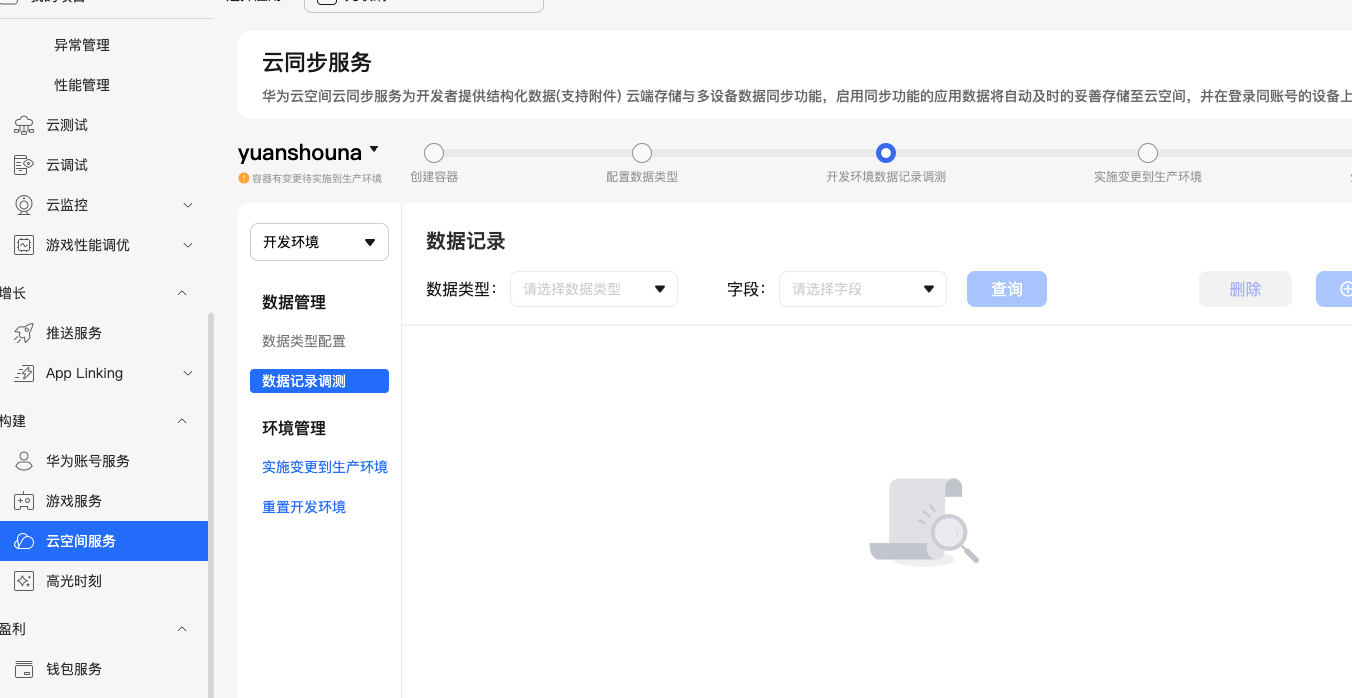Image resolution: width=1352 pixels, height=698 pixels.
Task: Click the 钱包服务 wallet icon
Action: (x=24, y=669)
